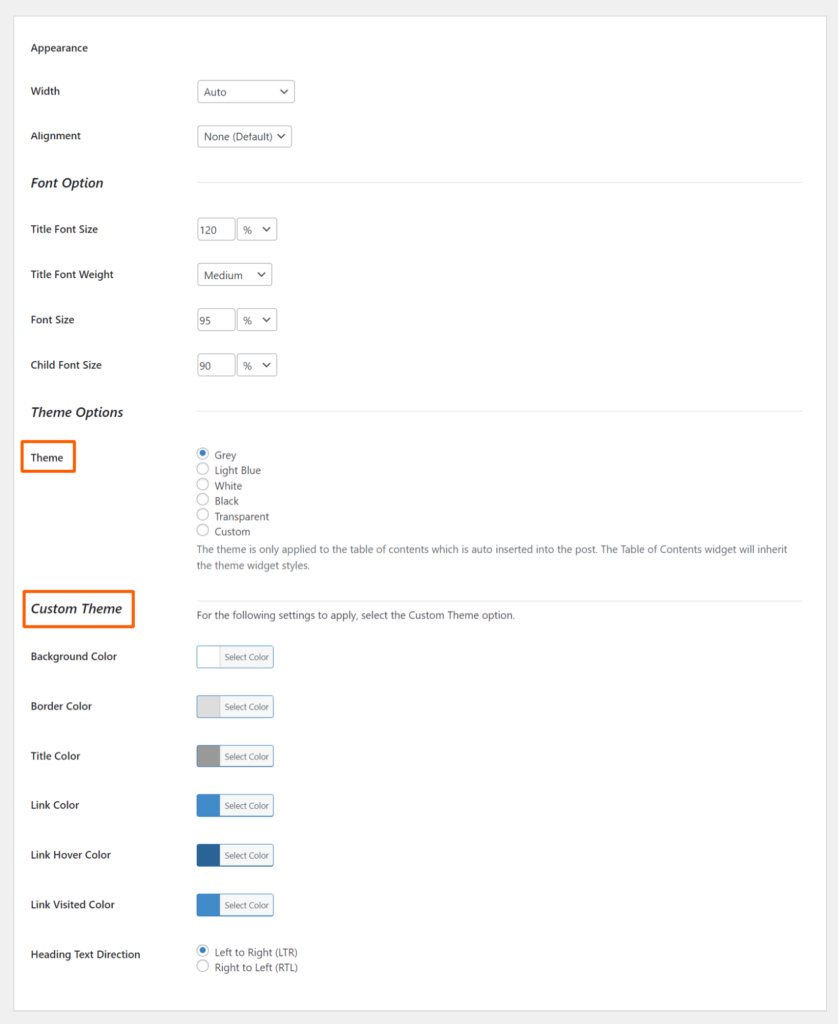This screenshot has height=1024, width=838.
Task: Focus the Font Size value field
Action: click(216, 320)
